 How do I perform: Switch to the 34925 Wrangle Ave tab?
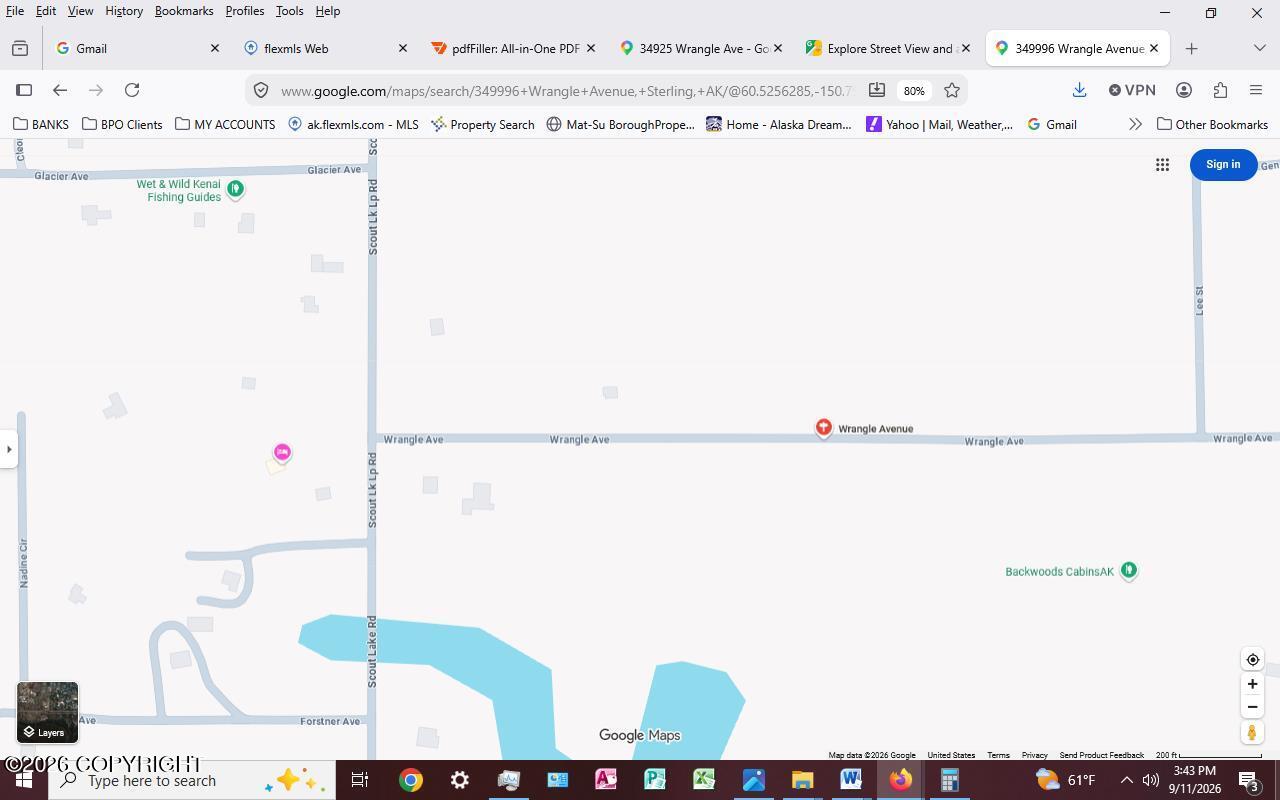coord(701,48)
